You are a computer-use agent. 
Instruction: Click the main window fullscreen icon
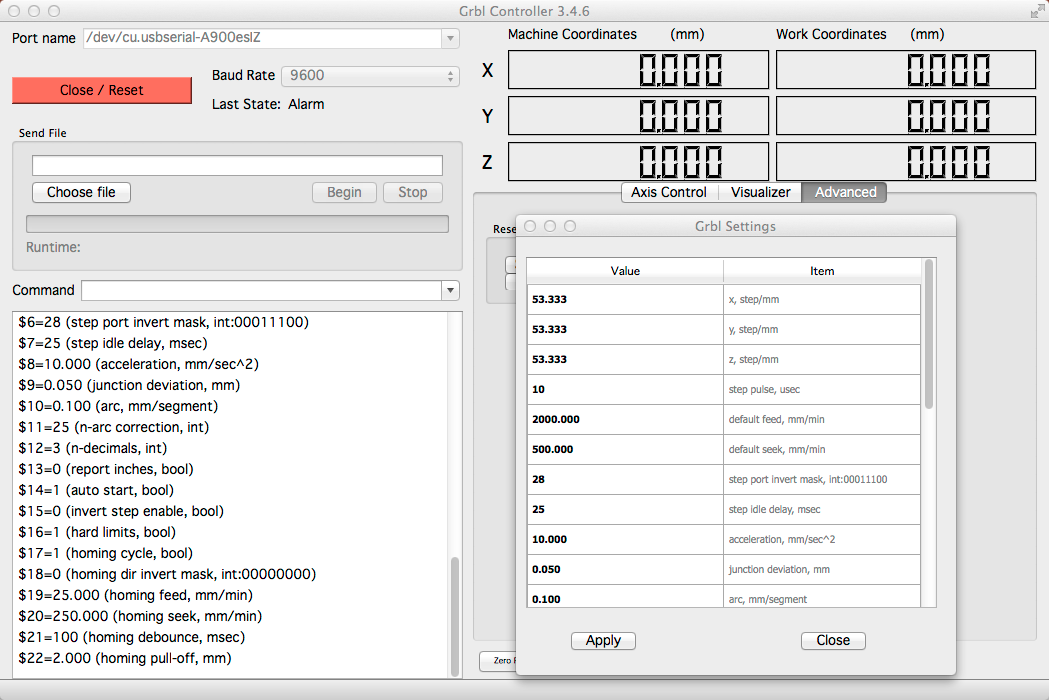click(x=1037, y=11)
